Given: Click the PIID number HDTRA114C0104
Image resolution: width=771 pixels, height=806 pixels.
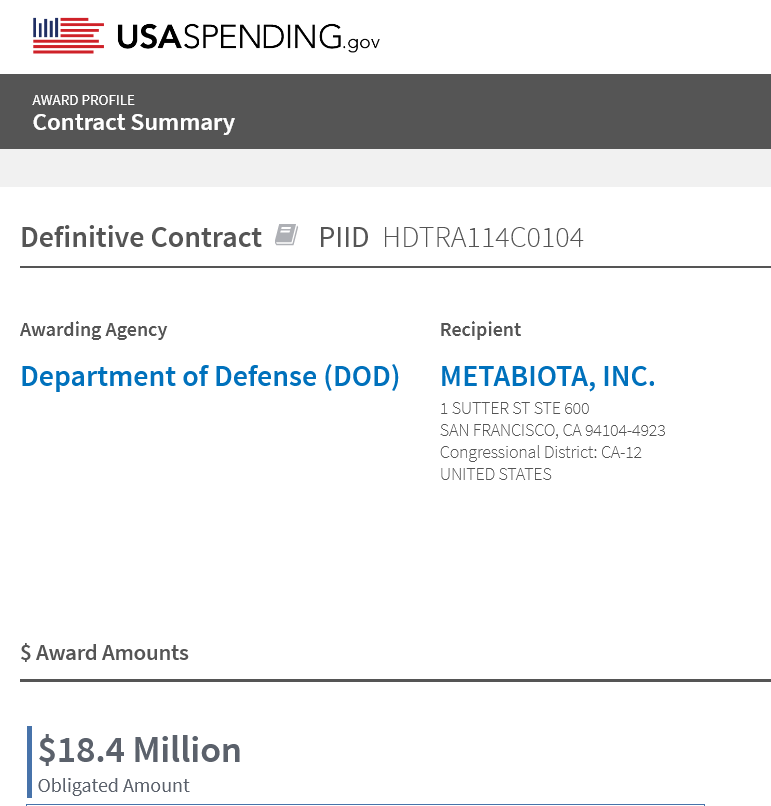Looking at the screenshot, I should tap(483, 238).
